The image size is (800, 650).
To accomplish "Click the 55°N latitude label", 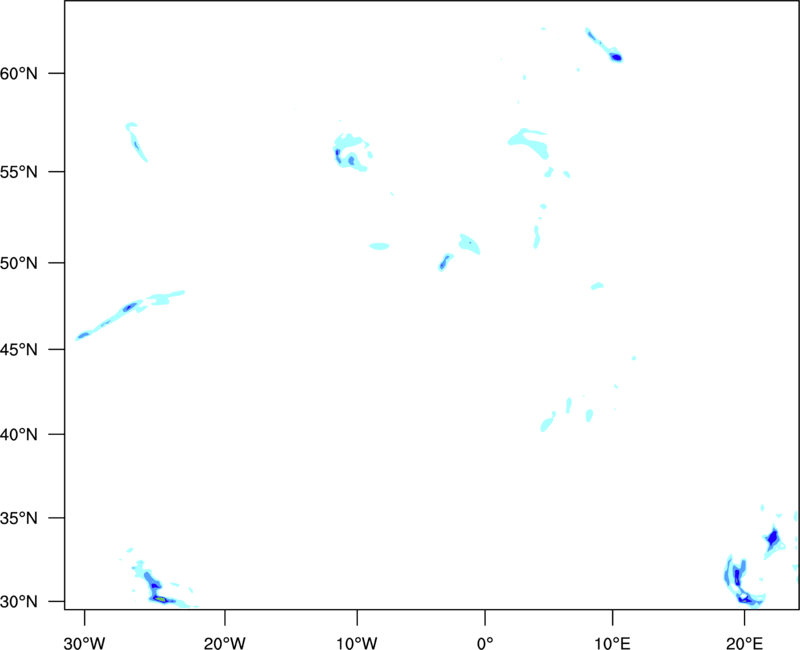I will [x=19, y=172].
